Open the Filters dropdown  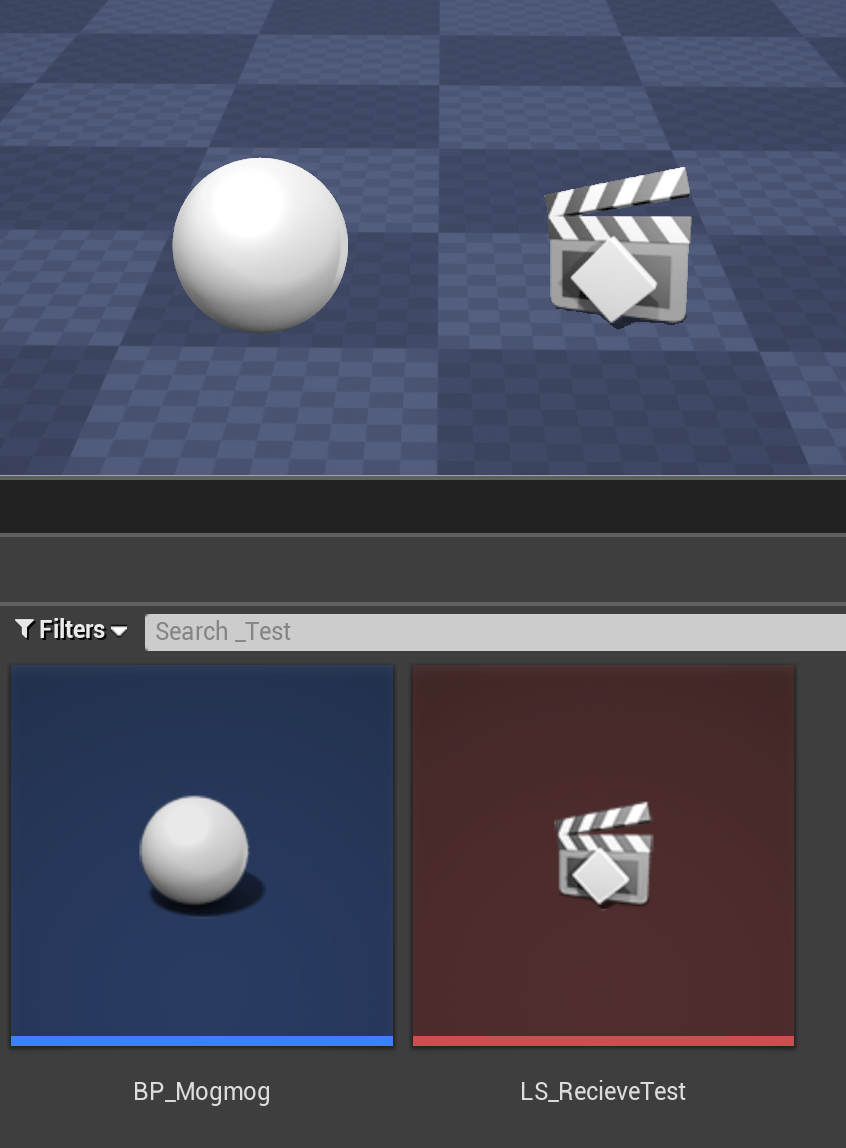pos(72,630)
